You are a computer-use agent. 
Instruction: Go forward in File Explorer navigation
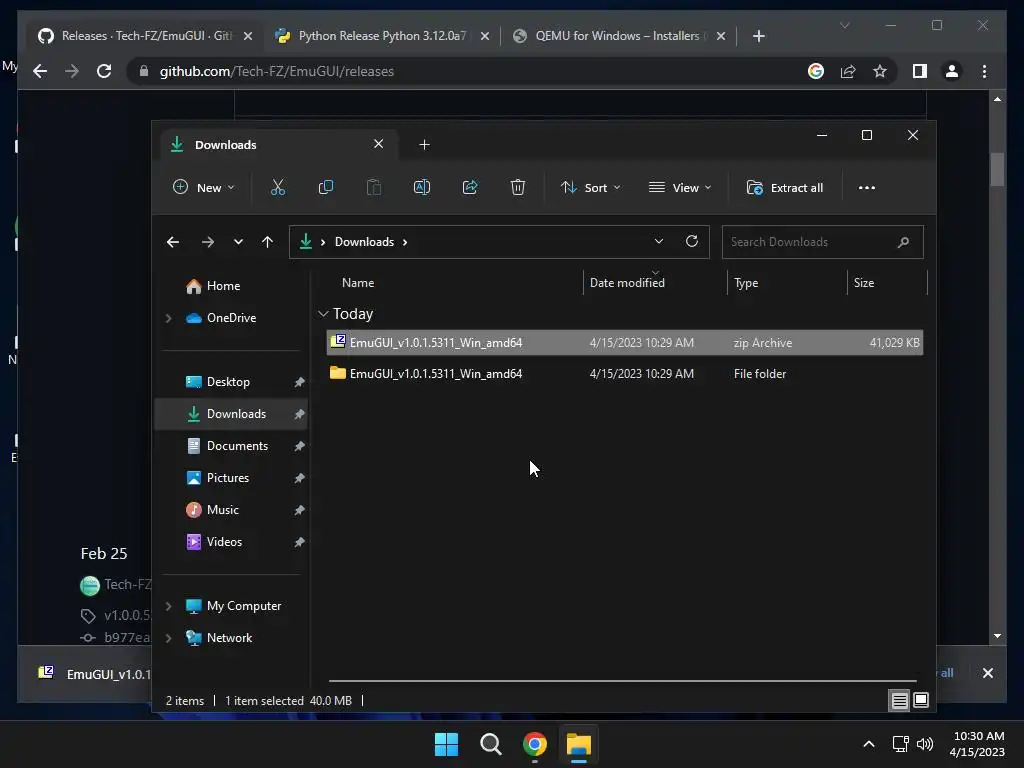[x=208, y=242]
